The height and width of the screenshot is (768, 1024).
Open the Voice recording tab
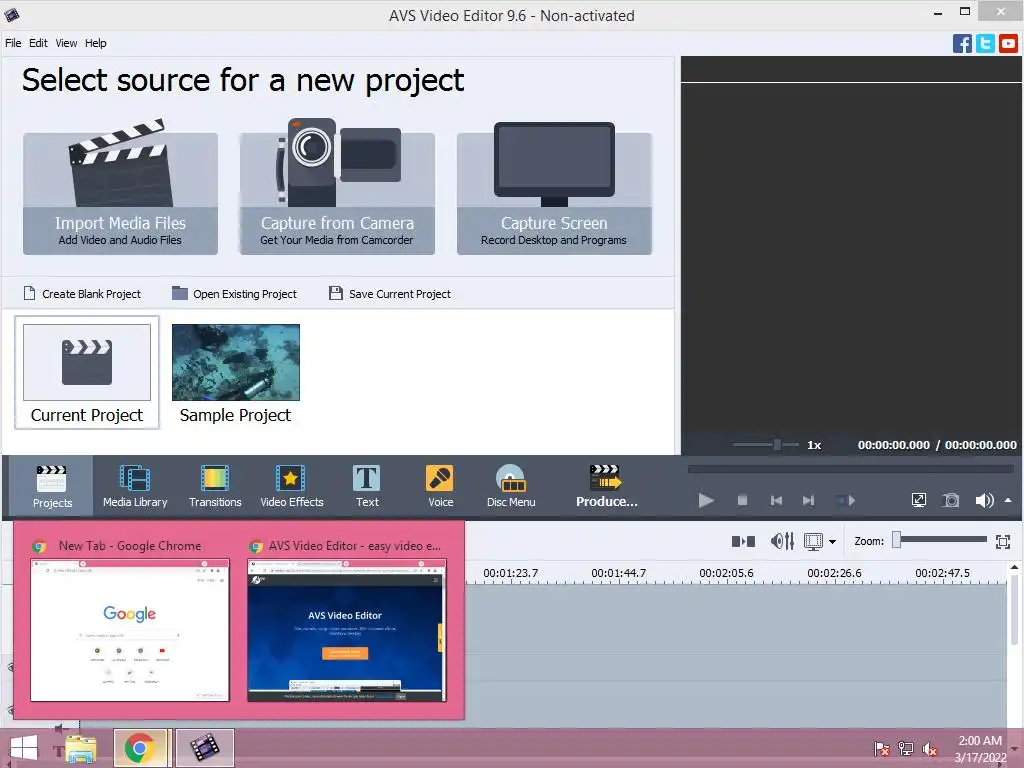click(440, 487)
